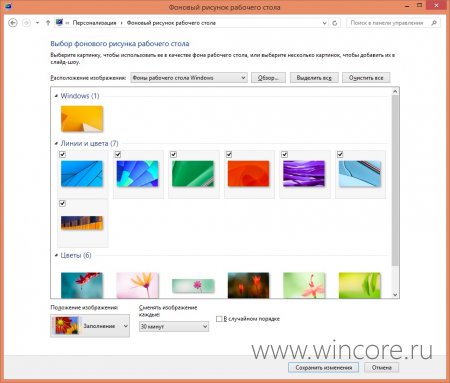Click the search control panel field
This screenshot has height=383, width=450.
click(393, 23)
